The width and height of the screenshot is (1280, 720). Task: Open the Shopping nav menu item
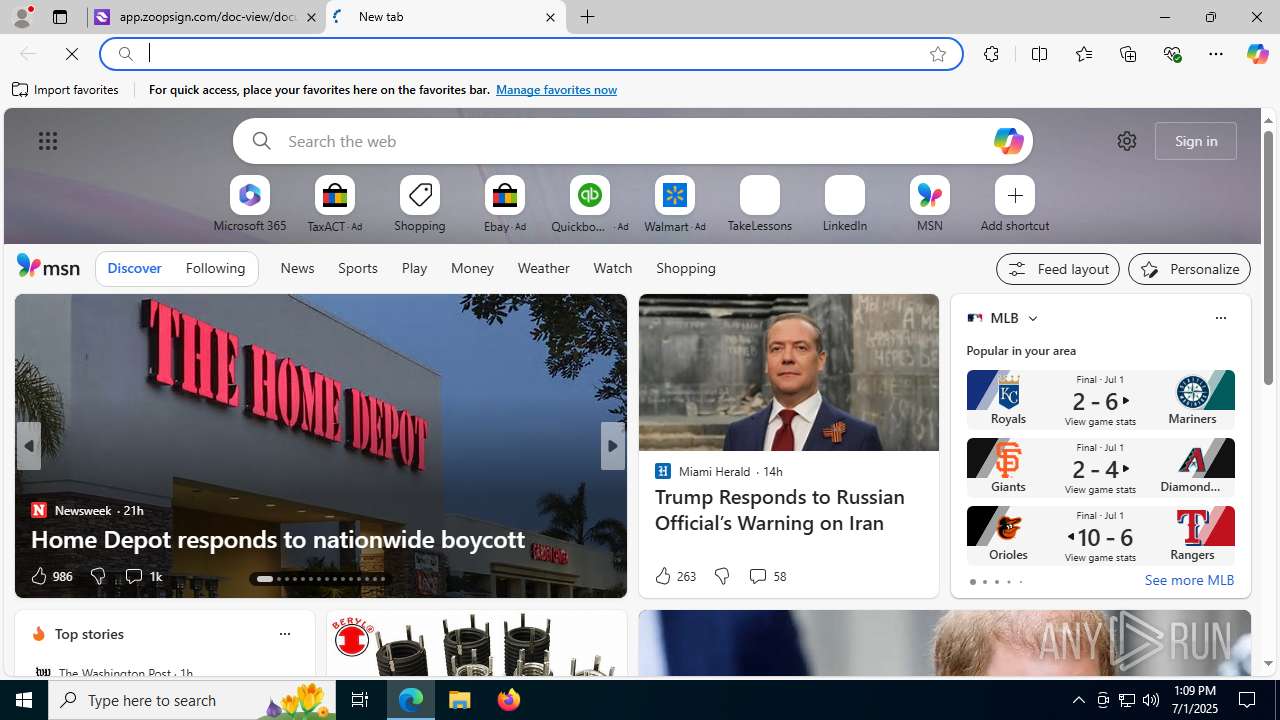[x=686, y=268]
